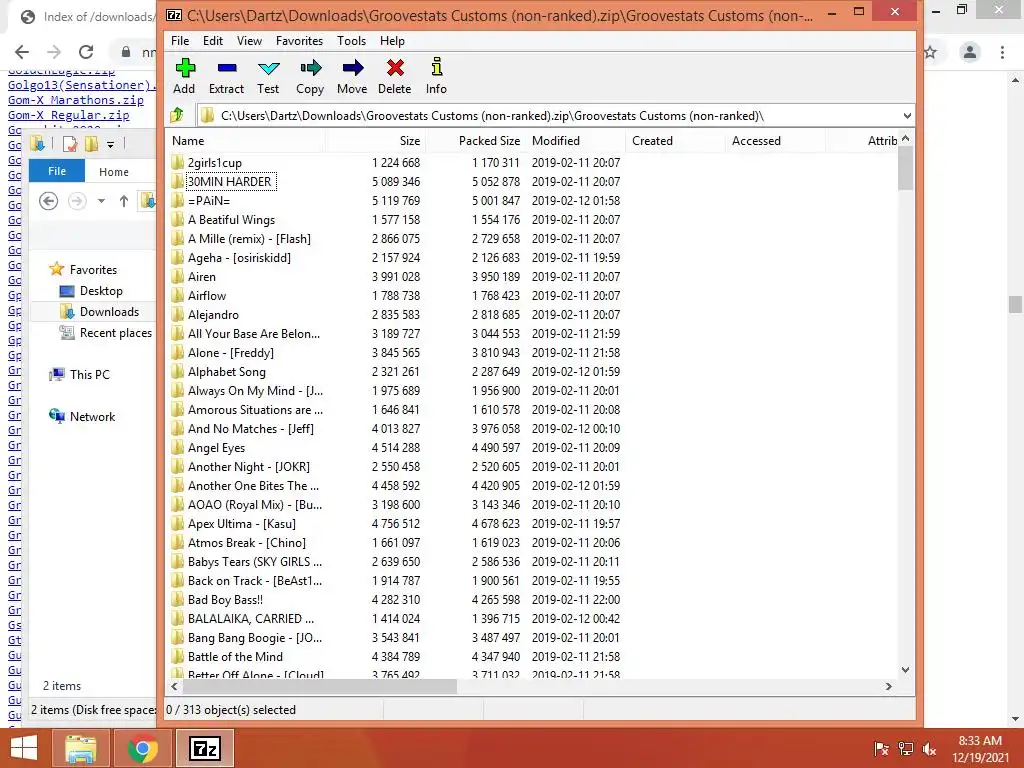Open the File menu in 7-Zip

click(180, 40)
